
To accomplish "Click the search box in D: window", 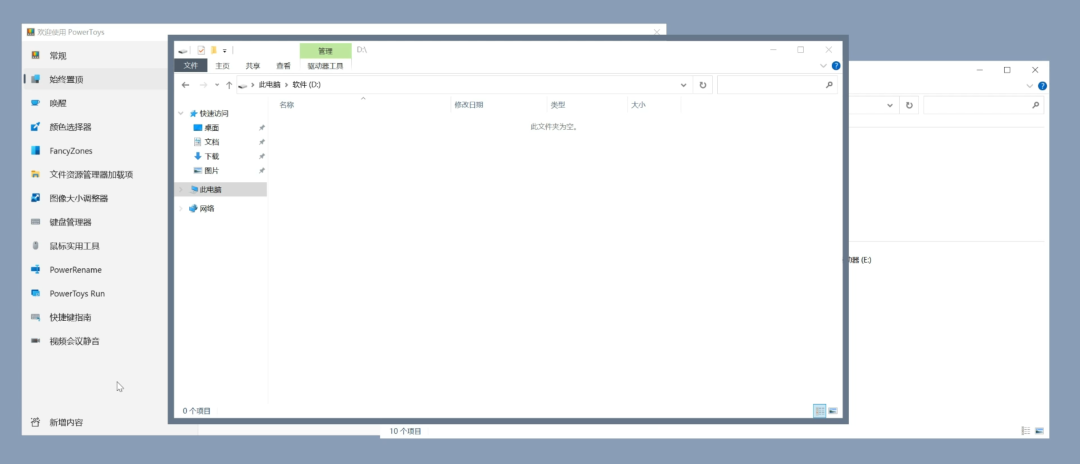I will (775, 85).
